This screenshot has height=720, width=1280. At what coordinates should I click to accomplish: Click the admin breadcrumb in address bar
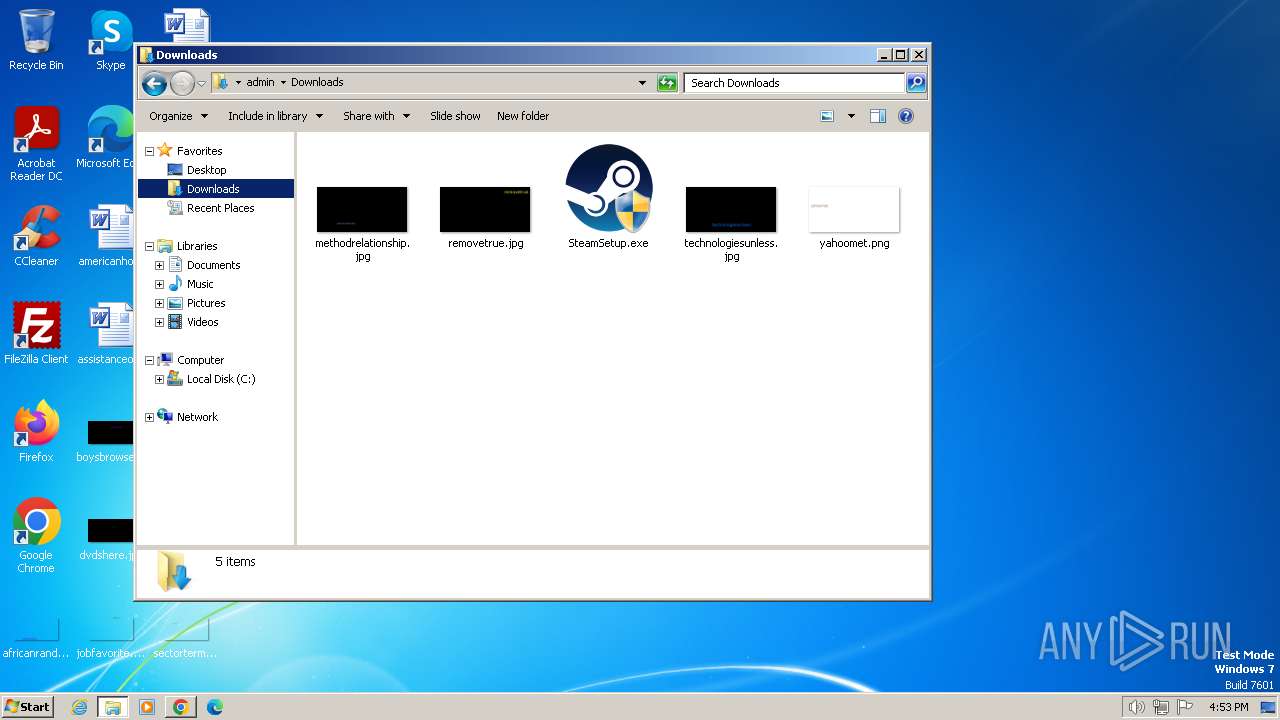[x=260, y=83]
